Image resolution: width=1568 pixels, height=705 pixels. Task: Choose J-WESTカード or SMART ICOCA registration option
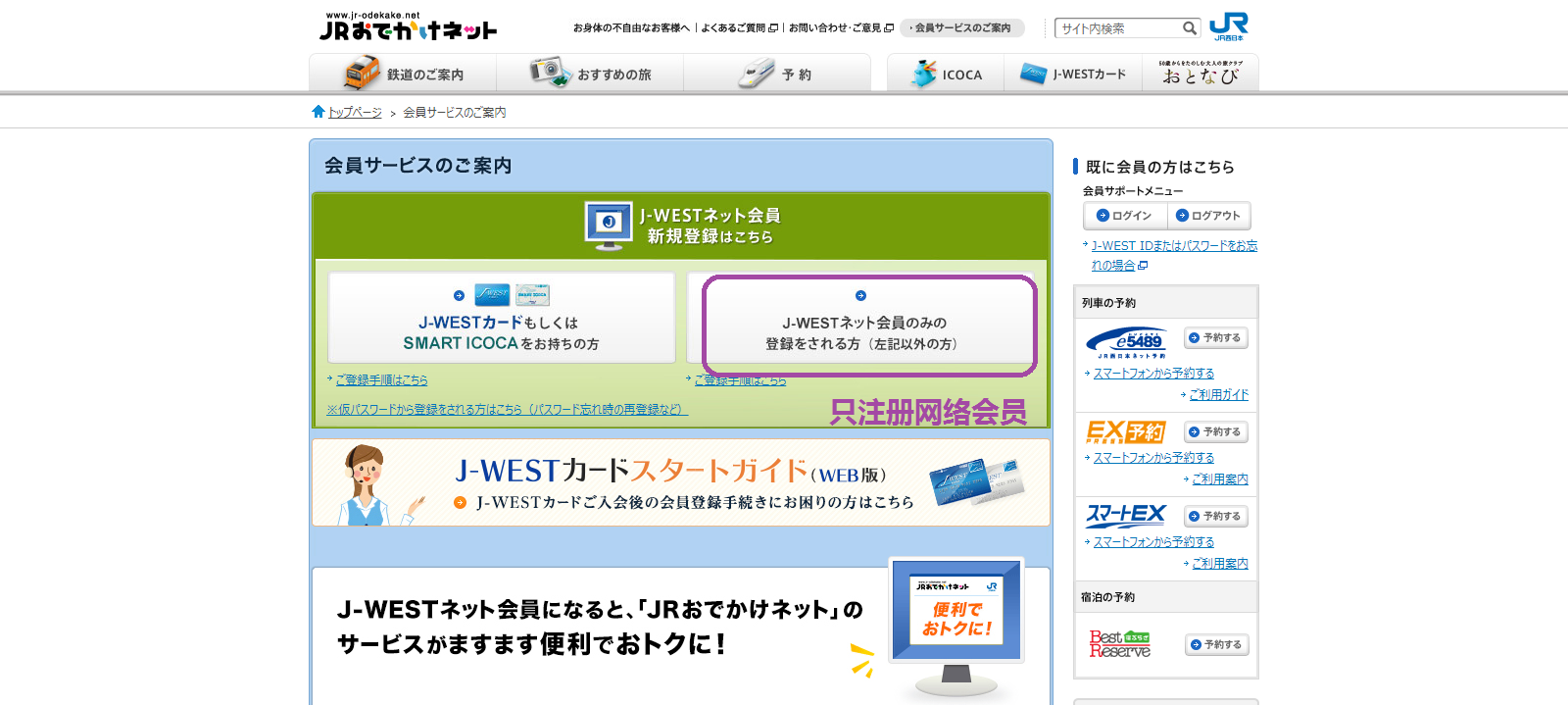pyautogui.click(x=501, y=320)
